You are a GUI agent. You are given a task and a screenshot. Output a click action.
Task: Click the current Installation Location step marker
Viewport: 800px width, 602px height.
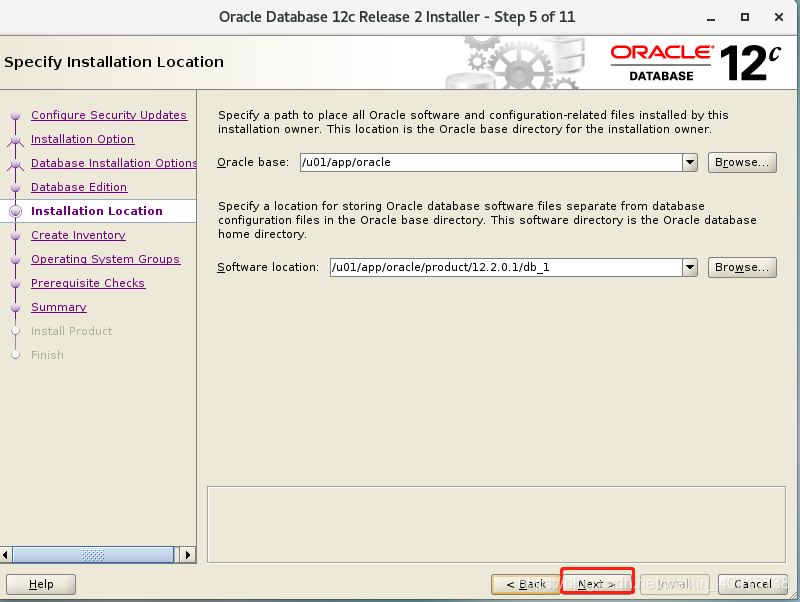(x=15, y=211)
